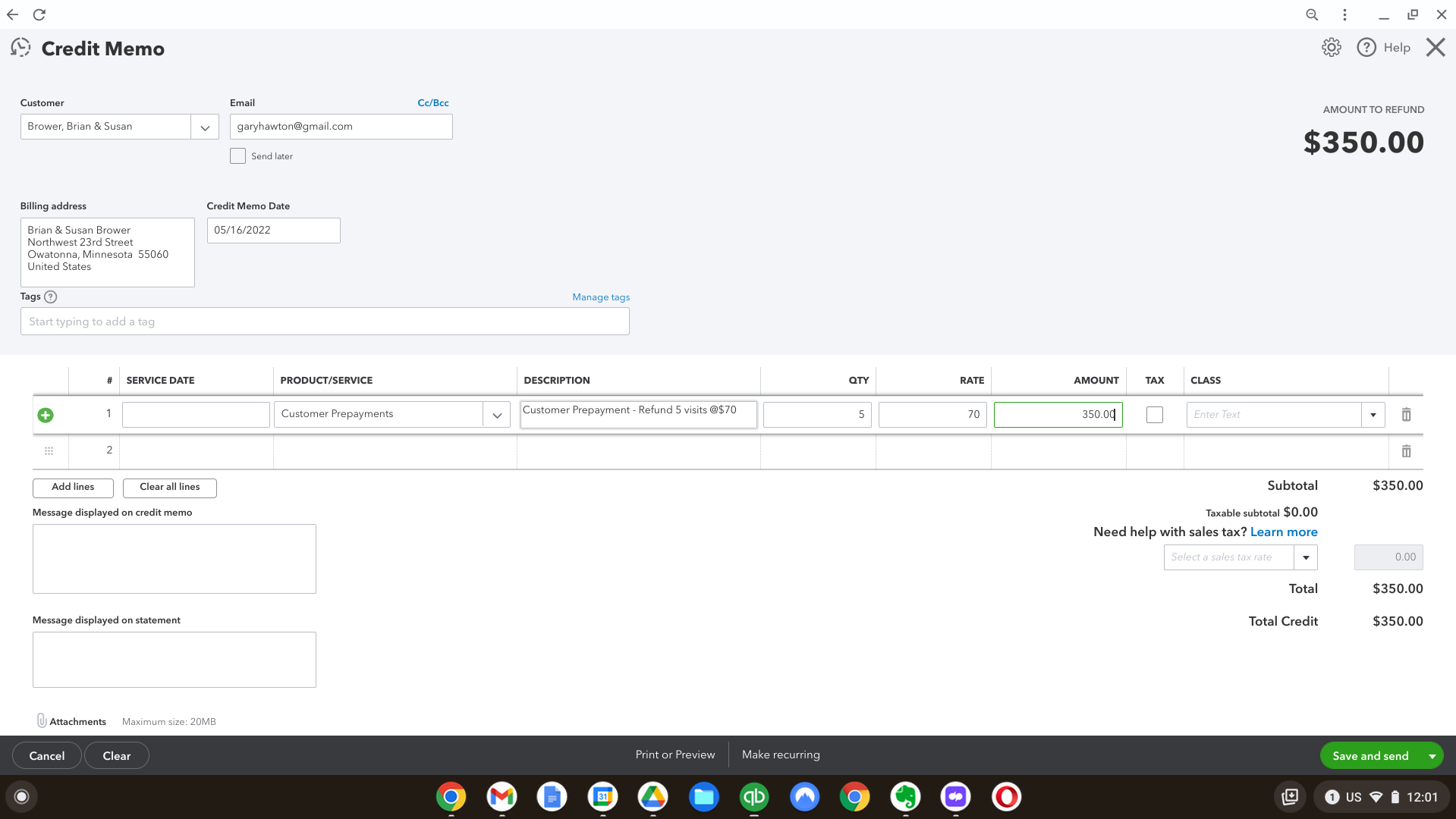The width and height of the screenshot is (1456, 819).
Task: Delete line 2 with the trash icon
Action: point(1406,451)
